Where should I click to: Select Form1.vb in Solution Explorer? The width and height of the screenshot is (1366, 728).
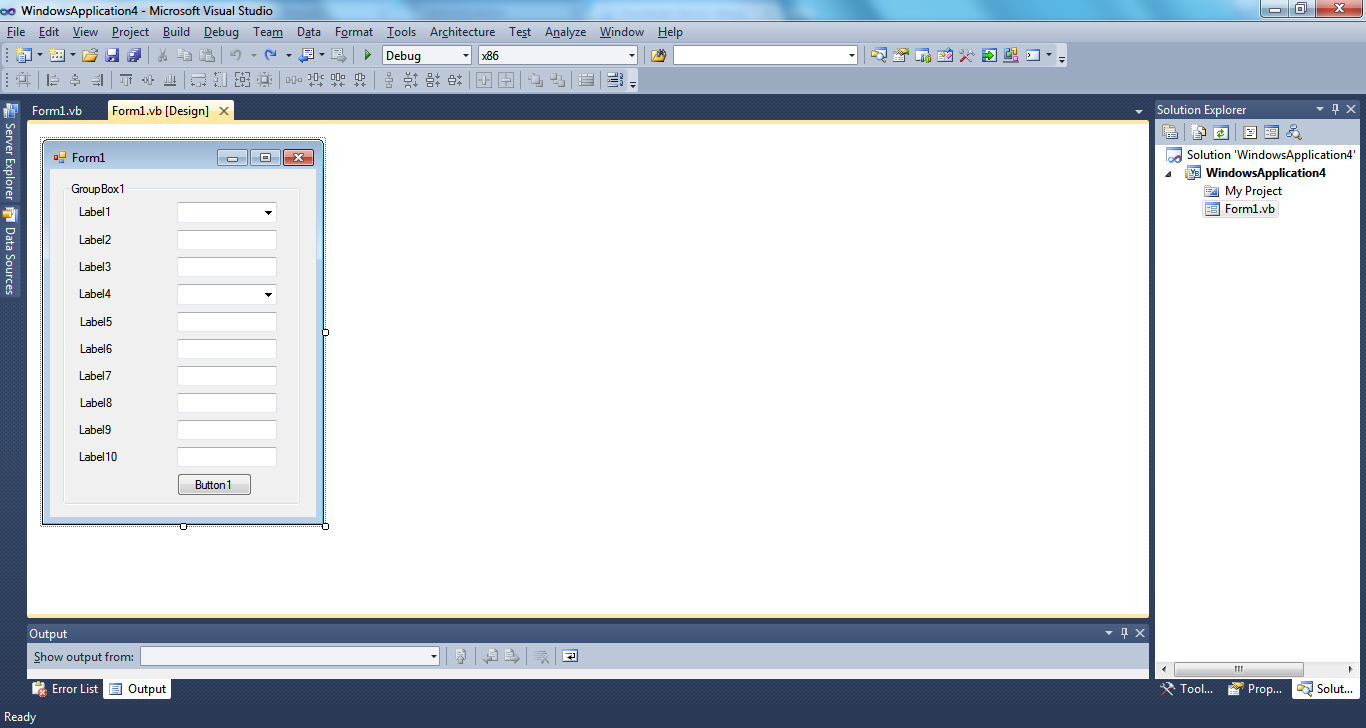pos(1249,209)
